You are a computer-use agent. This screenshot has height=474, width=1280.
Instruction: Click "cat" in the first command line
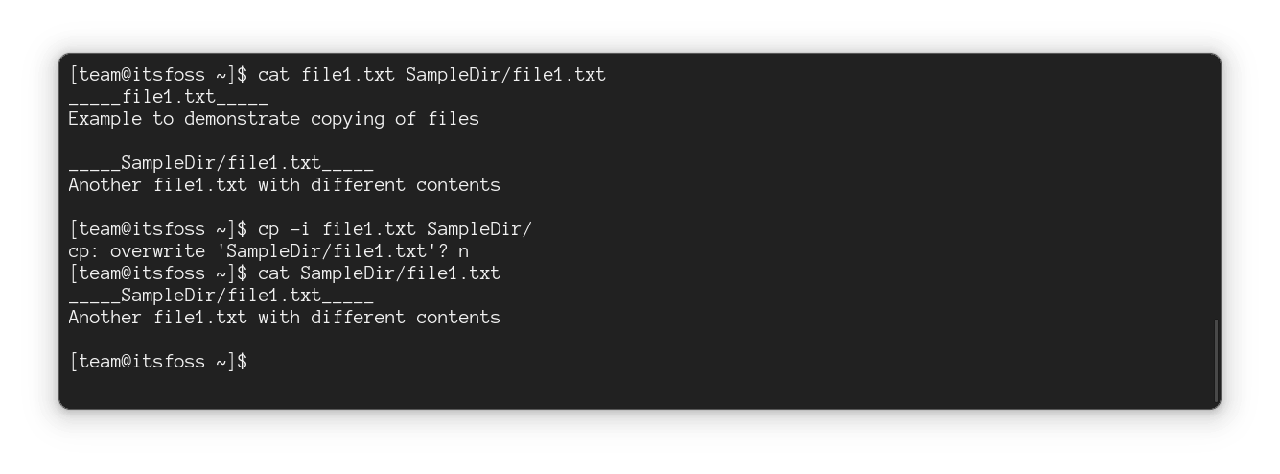tap(273, 75)
